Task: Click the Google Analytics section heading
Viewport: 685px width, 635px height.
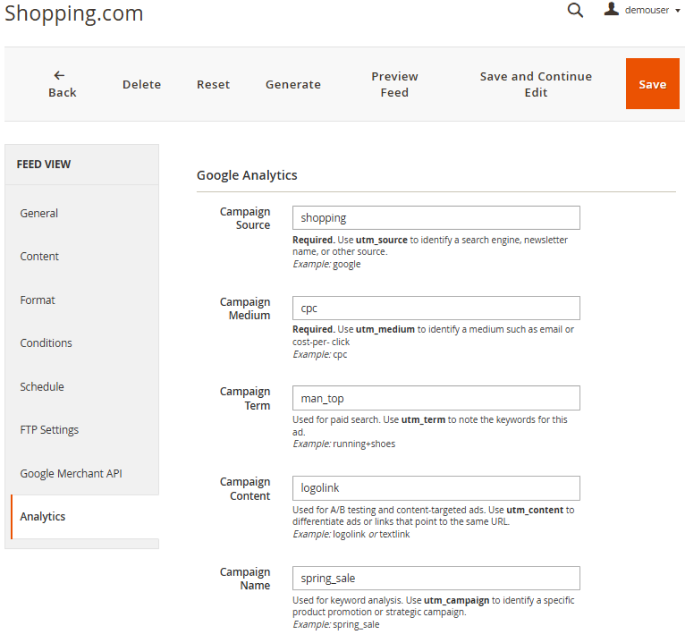Action: point(247,175)
